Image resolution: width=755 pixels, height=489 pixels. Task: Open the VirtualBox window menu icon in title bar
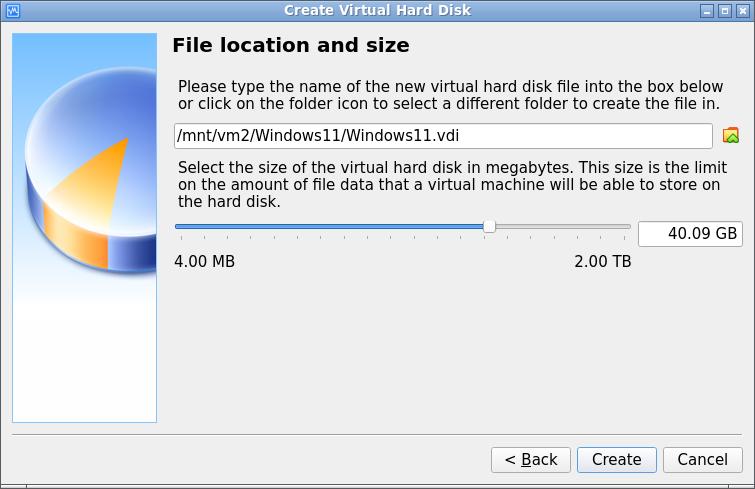13,10
